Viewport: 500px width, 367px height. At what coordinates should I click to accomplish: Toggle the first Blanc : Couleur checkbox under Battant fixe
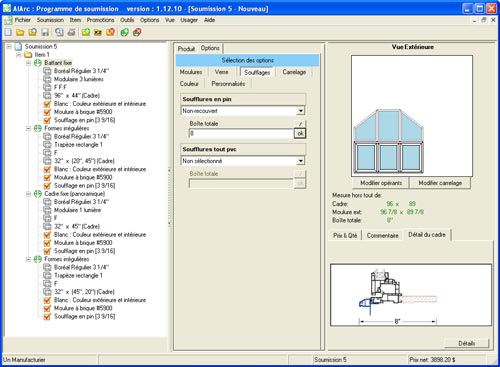pos(47,104)
